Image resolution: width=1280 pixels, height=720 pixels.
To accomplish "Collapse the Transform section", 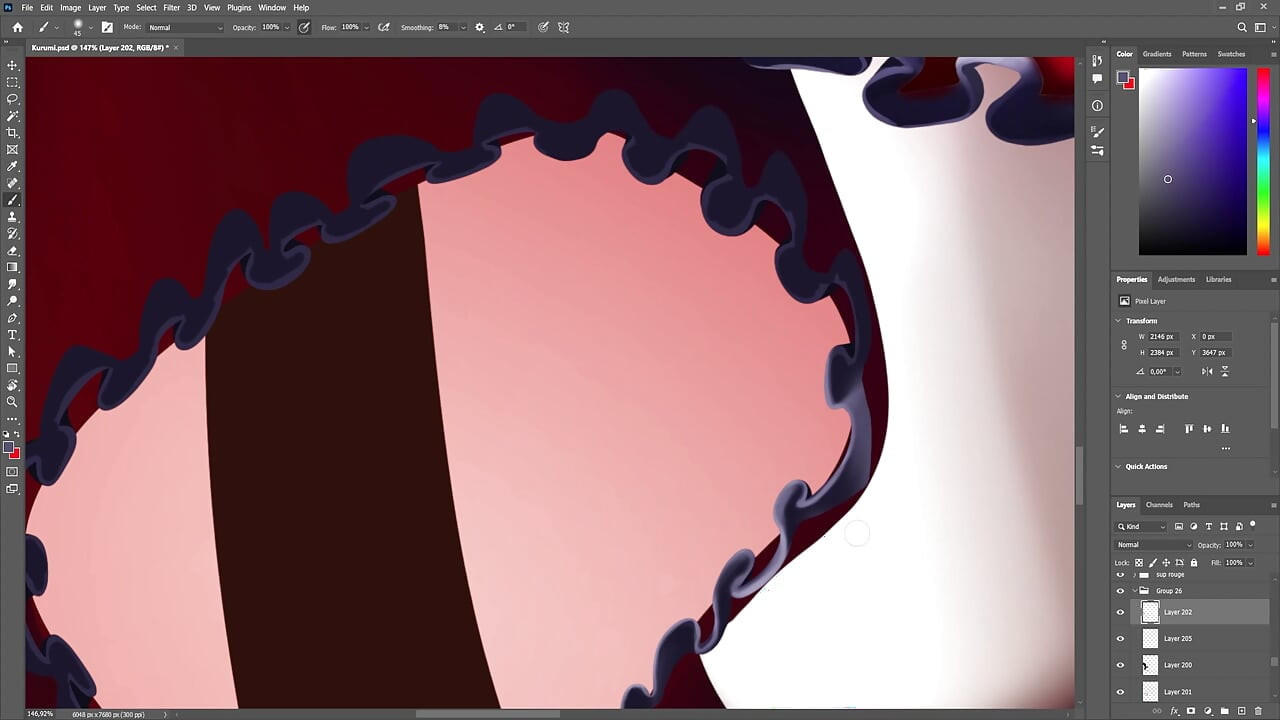I will pyautogui.click(x=1119, y=321).
